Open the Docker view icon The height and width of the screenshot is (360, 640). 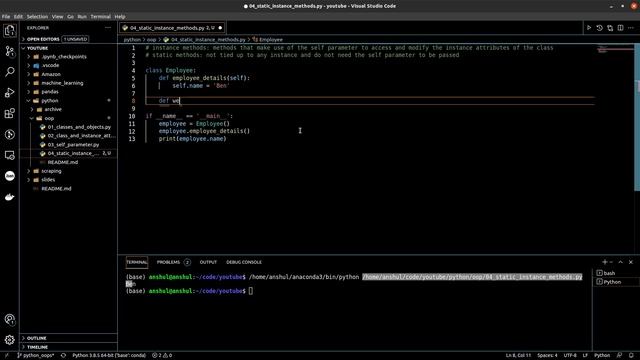tap(10, 197)
